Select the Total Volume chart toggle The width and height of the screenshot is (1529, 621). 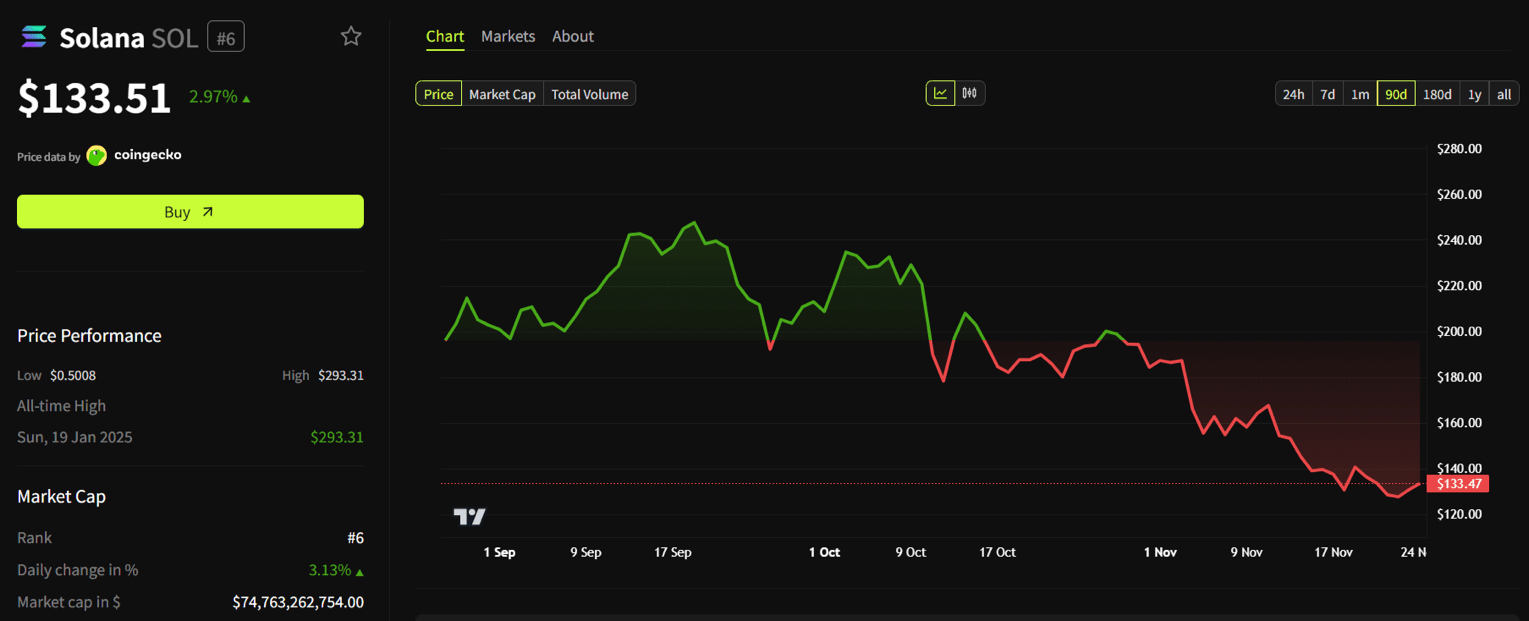click(x=590, y=94)
